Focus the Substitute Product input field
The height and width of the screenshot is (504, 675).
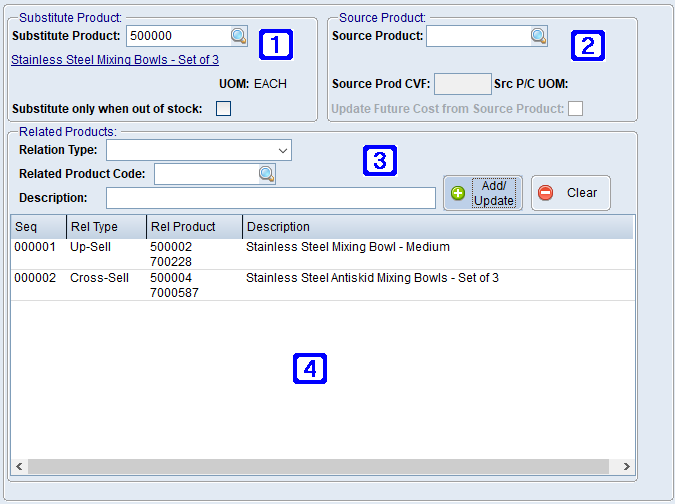179,36
